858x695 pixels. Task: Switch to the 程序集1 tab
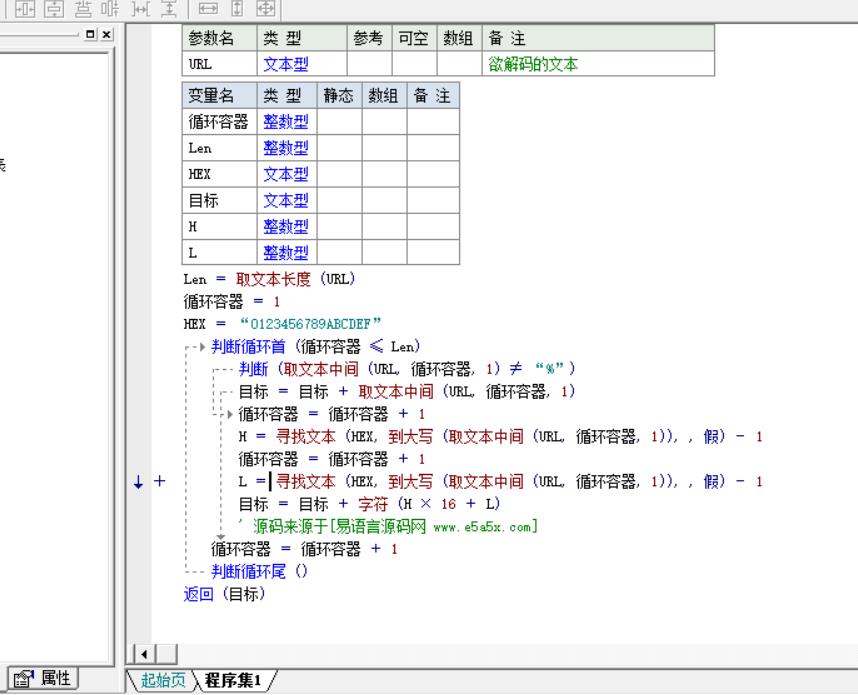pyautogui.click(x=234, y=680)
